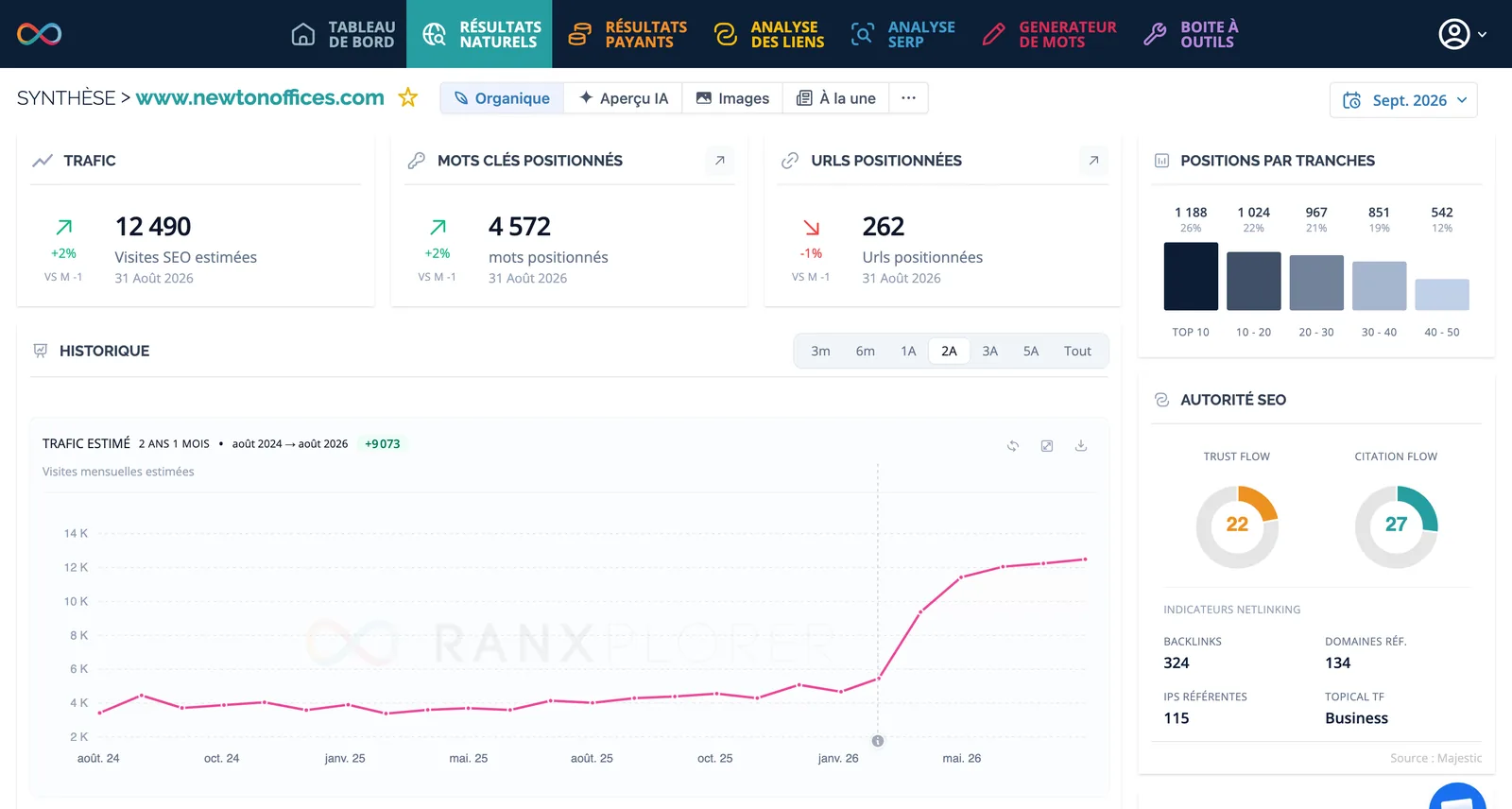Open the user account menu
The height and width of the screenshot is (809, 1512).
coord(1462,34)
